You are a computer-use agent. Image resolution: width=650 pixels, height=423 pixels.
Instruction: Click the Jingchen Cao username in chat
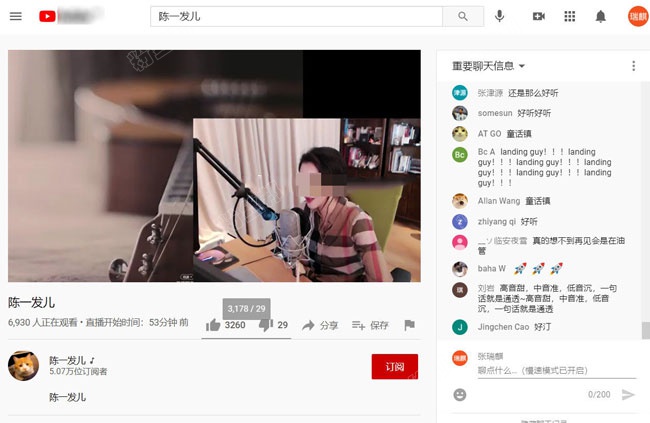click(503, 327)
